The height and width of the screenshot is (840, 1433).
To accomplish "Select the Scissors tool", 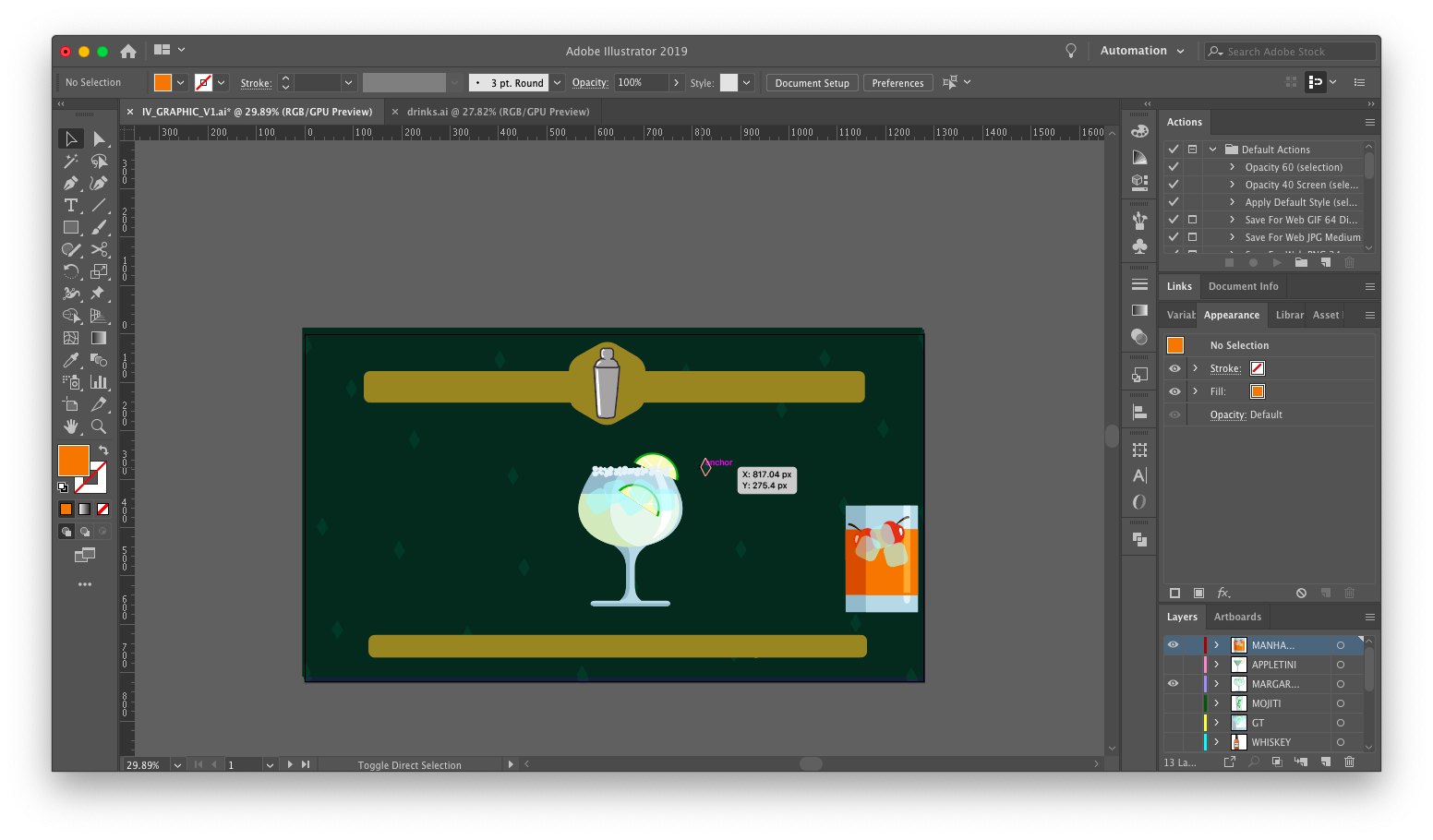I will pyautogui.click(x=99, y=249).
